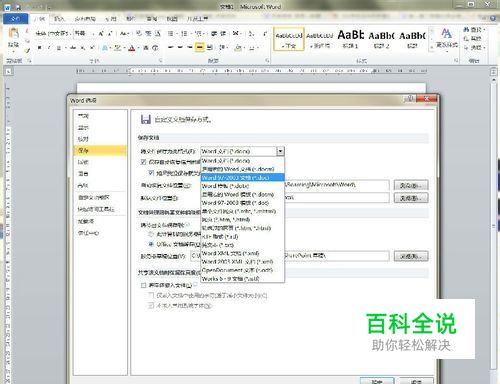Select Save category in Word Options sidebar

(x=100, y=151)
